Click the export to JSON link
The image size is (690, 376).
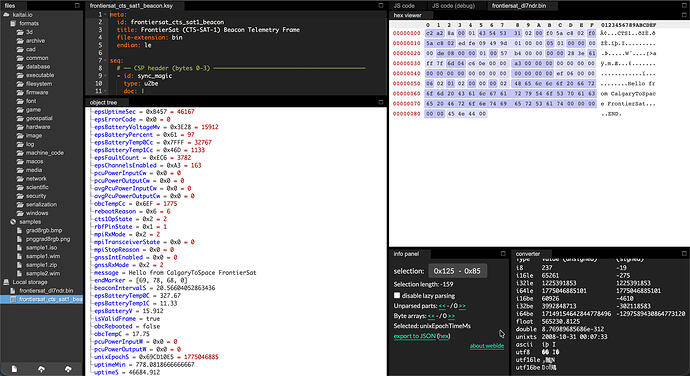(x=415, y=336)
